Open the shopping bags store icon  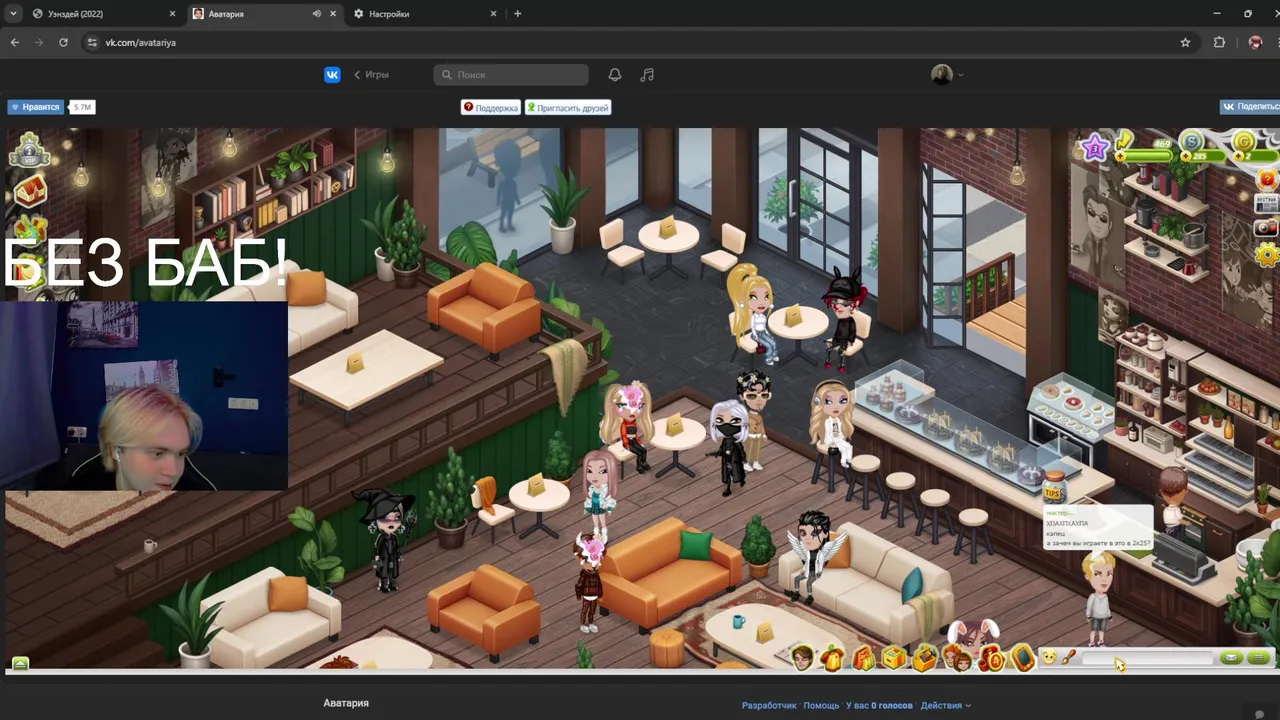pos(863,658)
